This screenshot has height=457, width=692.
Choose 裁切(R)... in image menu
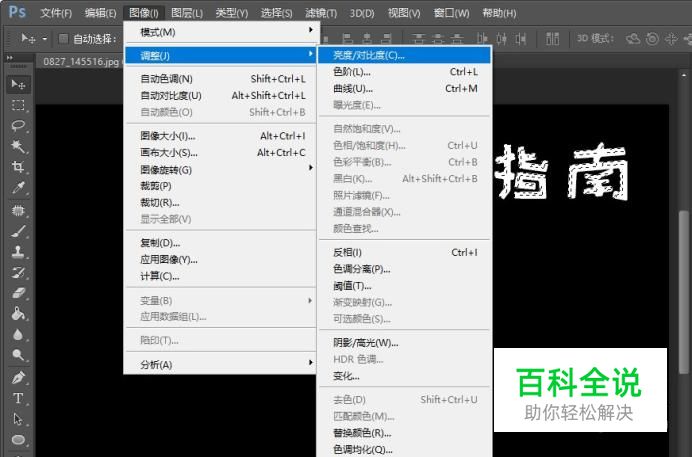pos(221,202)
